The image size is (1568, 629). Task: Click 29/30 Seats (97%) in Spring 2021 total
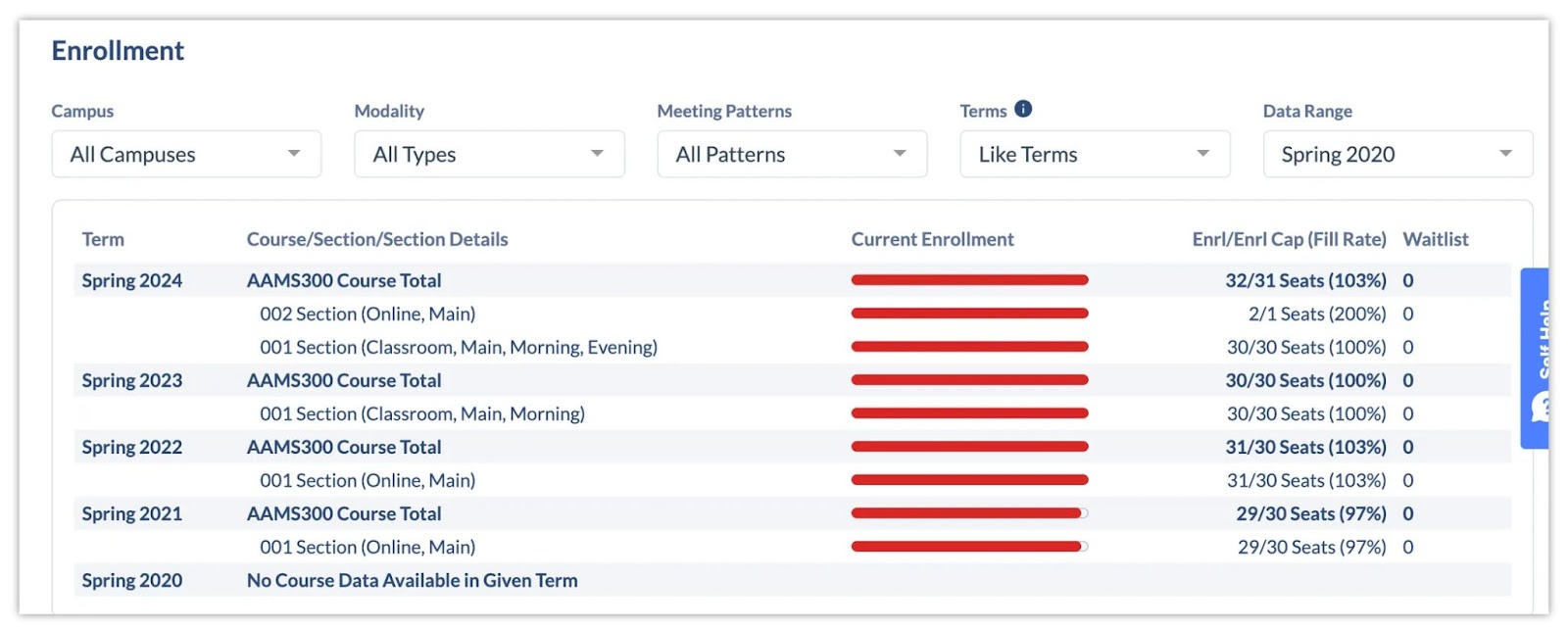click(x=1311, y=513)
